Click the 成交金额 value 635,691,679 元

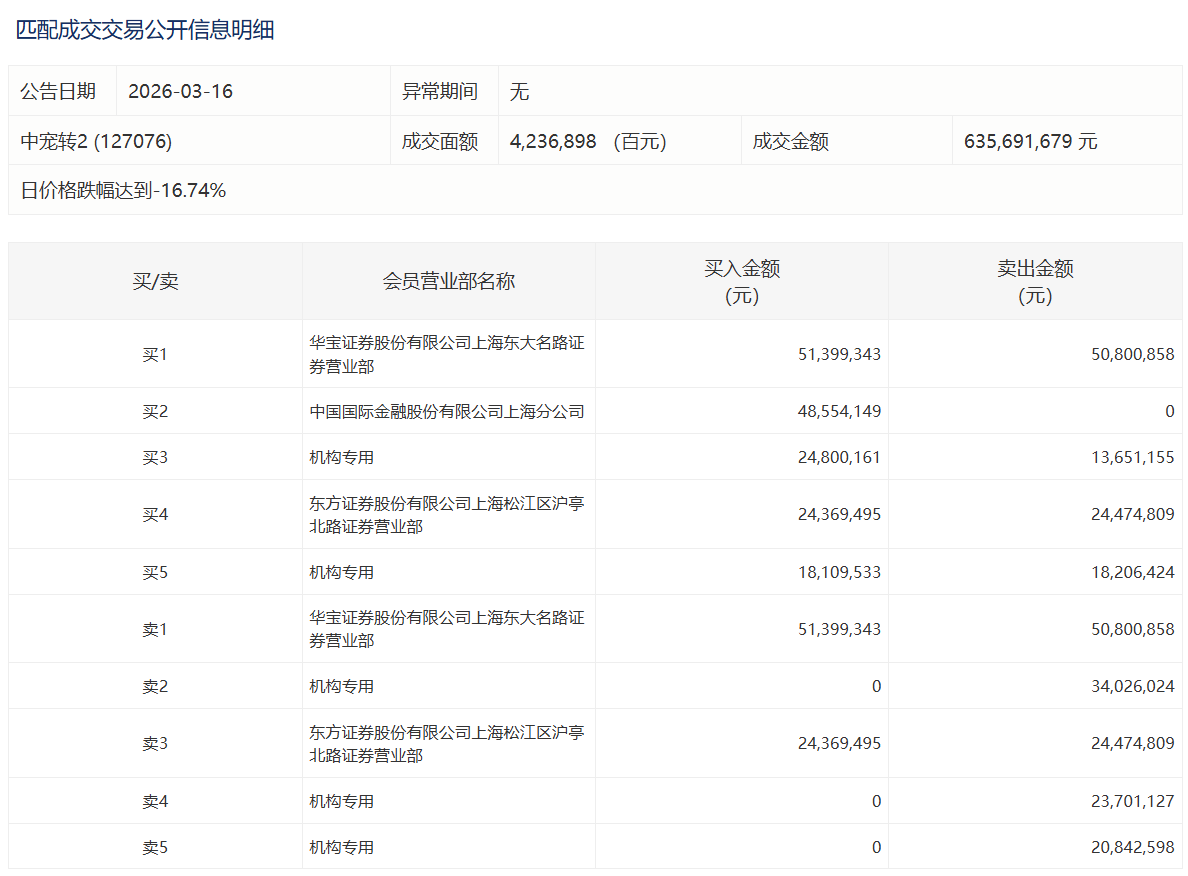coord(1030,141)
